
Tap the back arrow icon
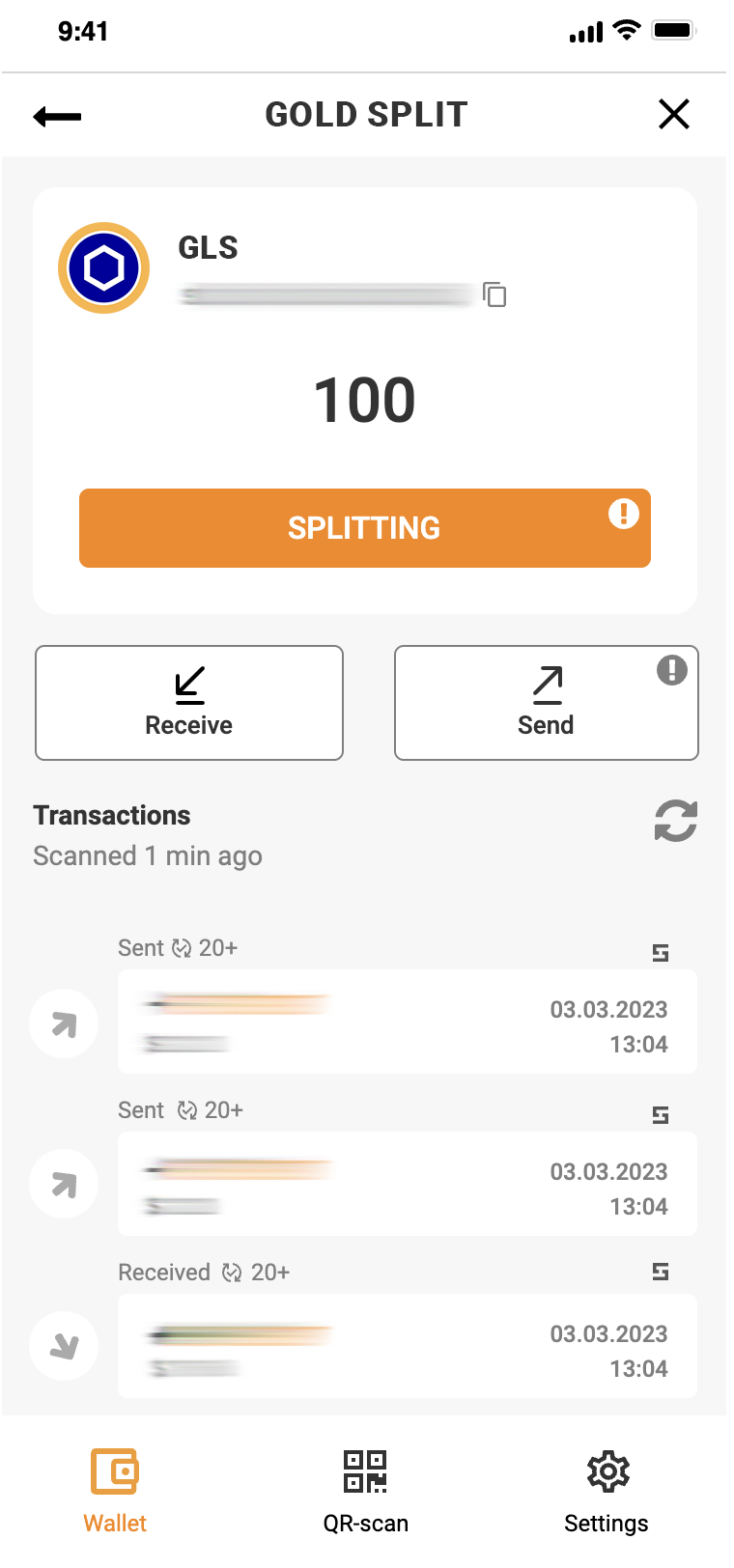click(57, 117)
